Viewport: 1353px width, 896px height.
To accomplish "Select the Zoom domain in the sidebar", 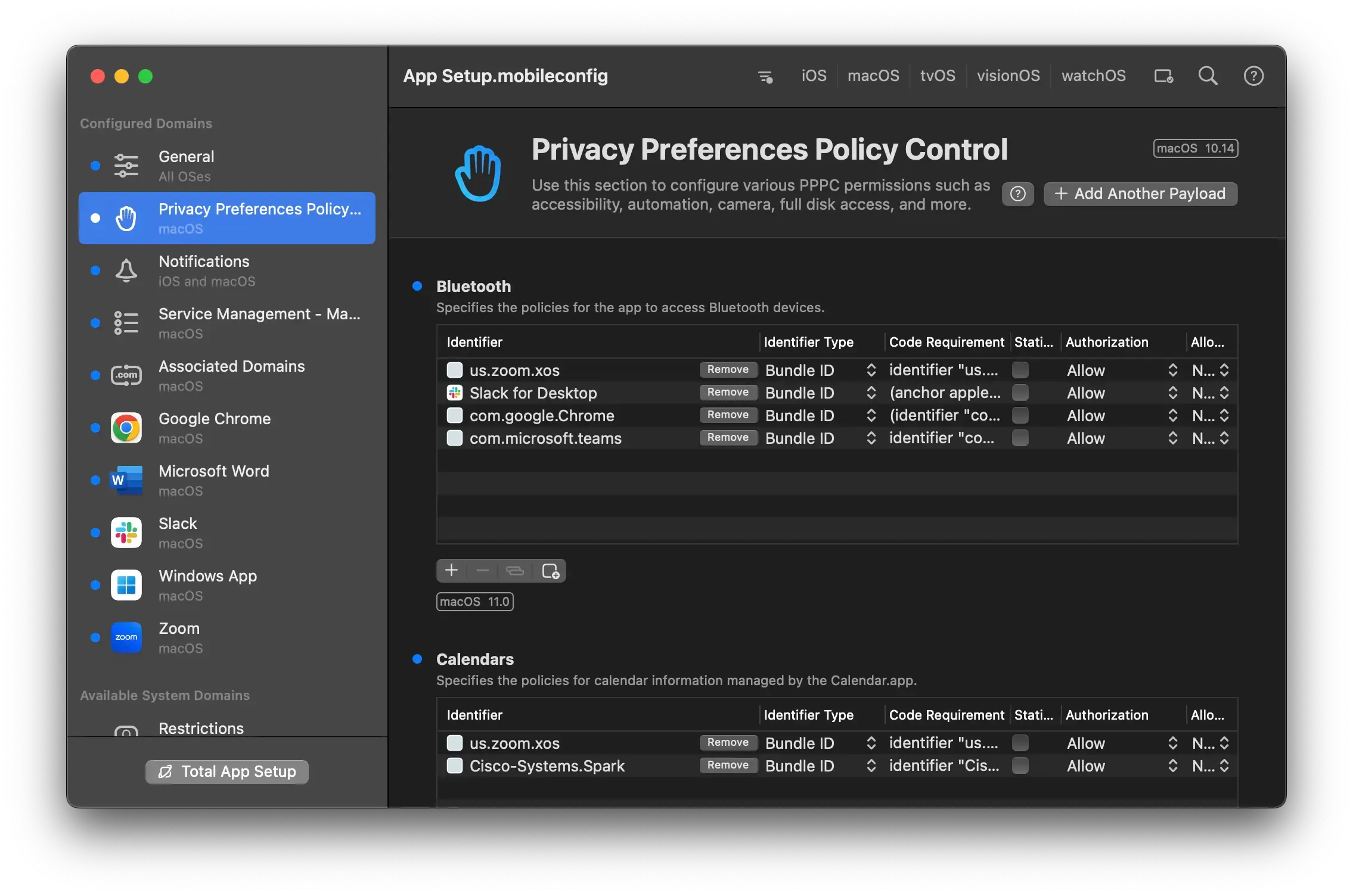I will point(179,637).
